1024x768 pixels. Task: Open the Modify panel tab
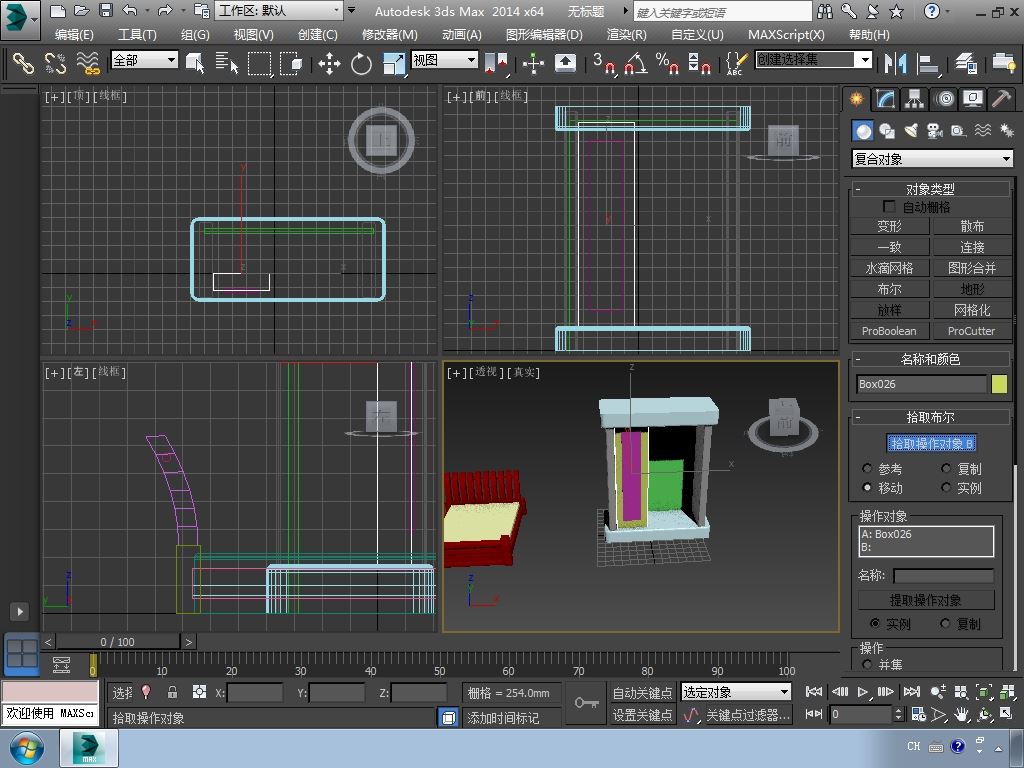(885, 99)
